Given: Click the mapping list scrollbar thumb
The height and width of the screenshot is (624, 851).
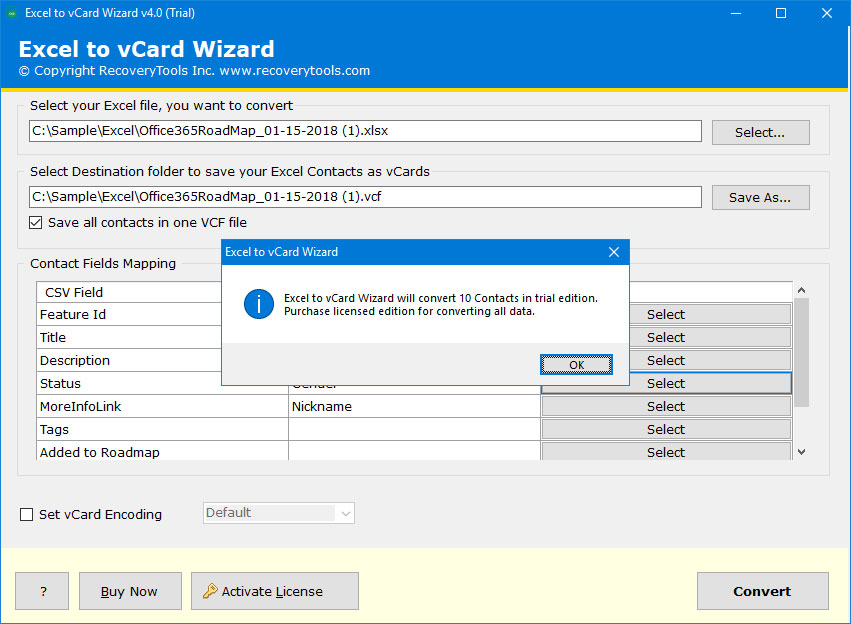Looking at the screenshot, I should [x=801, y=353].
